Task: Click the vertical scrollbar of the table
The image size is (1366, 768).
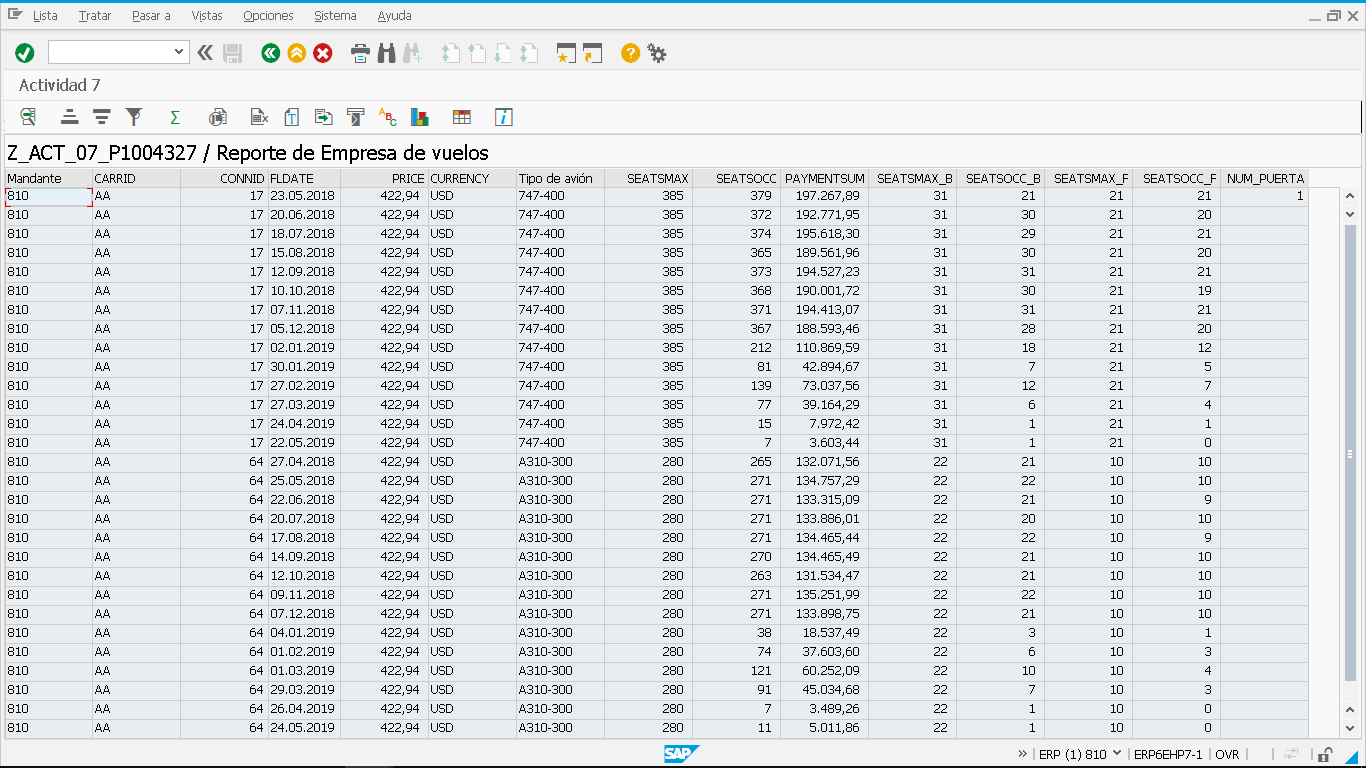Action: pos(1350,450)
